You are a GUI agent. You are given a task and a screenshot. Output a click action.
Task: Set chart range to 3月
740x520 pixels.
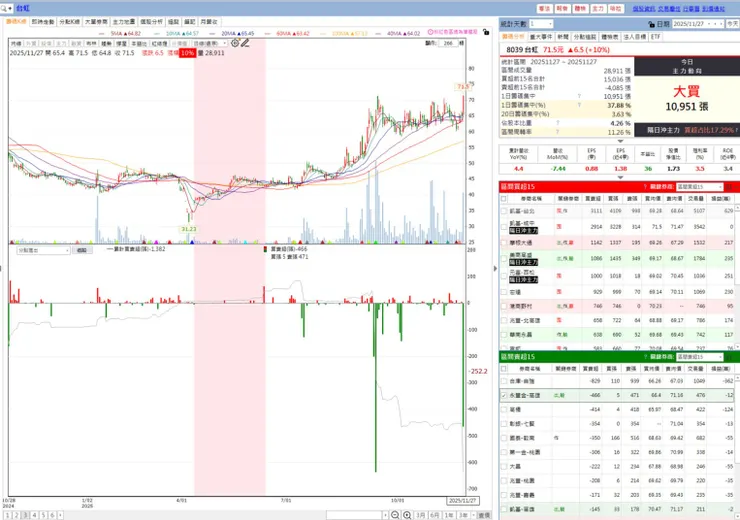tap(420, 515)
